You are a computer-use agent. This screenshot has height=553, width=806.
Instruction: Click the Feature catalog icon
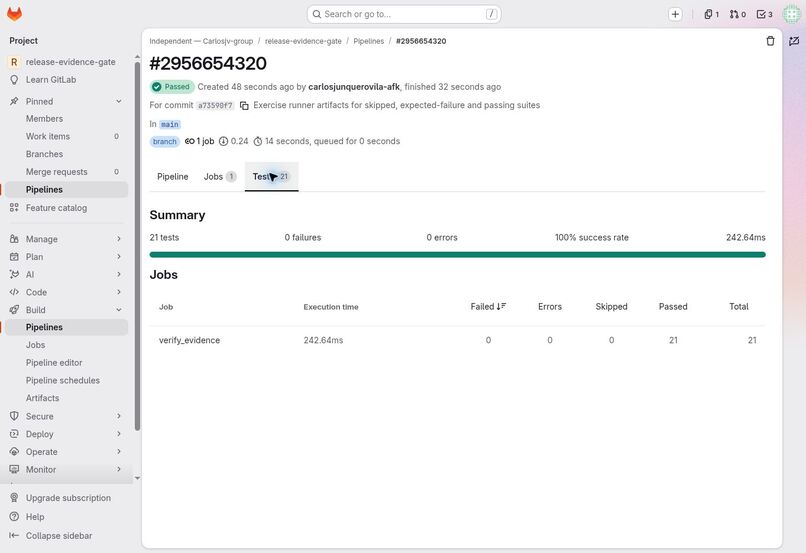click(x=14, y=208)
